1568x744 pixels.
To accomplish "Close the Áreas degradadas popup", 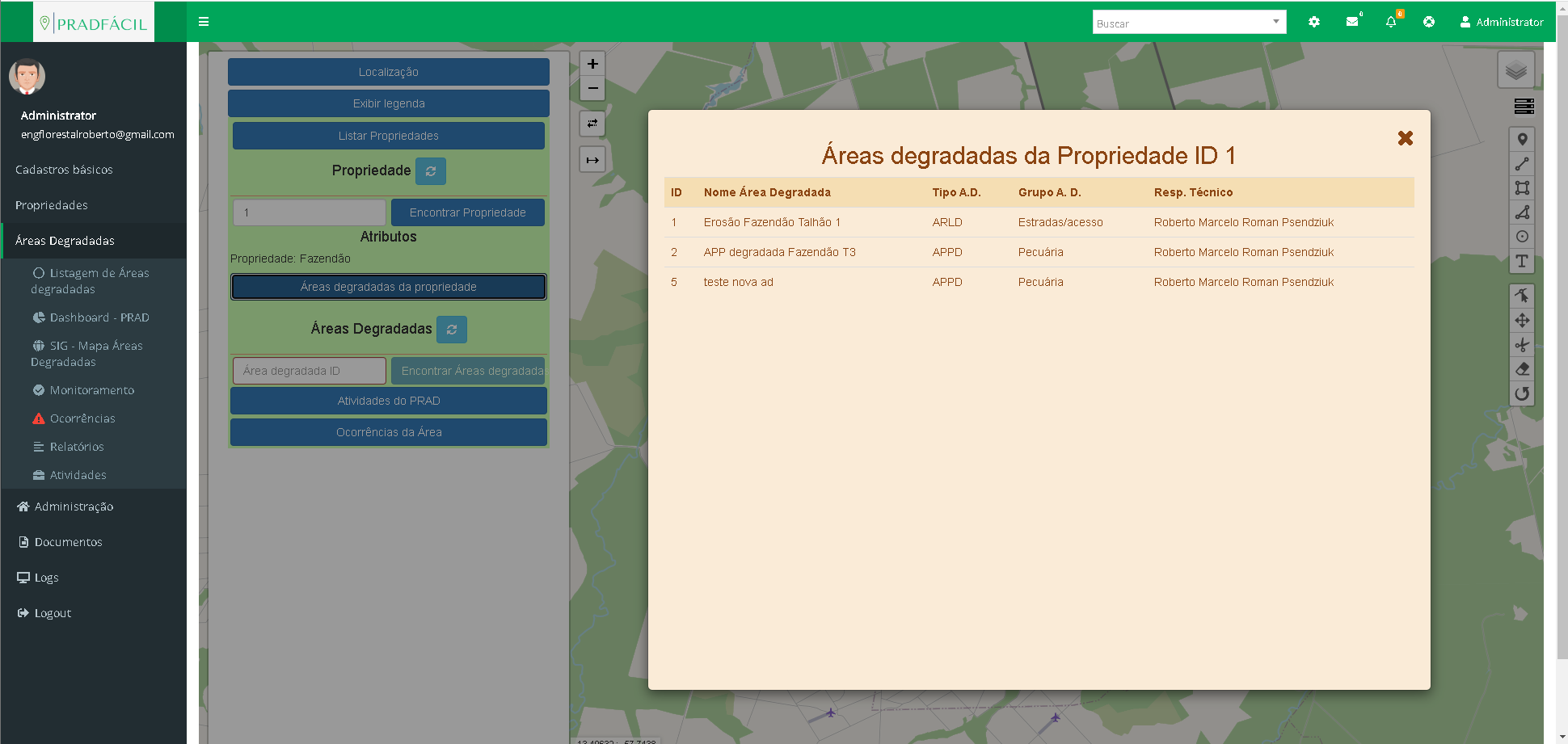I will coord(1405,138).
